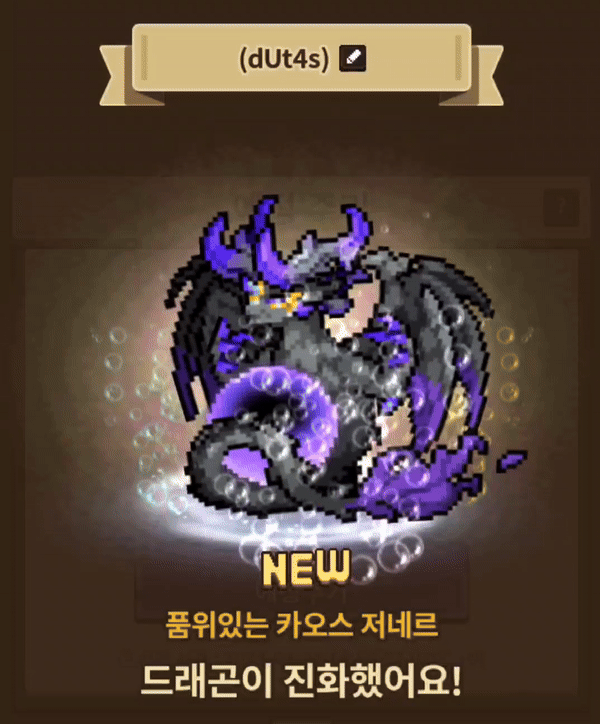Click the floating purple feather beside the dragon
This screenshot has height=724, width=600.
[512, 460]
